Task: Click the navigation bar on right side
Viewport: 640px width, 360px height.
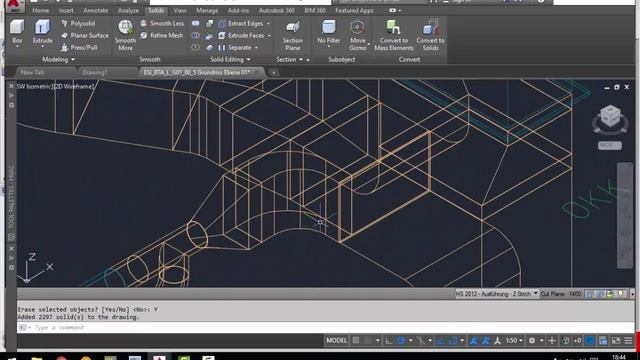Action: (625, 216)
